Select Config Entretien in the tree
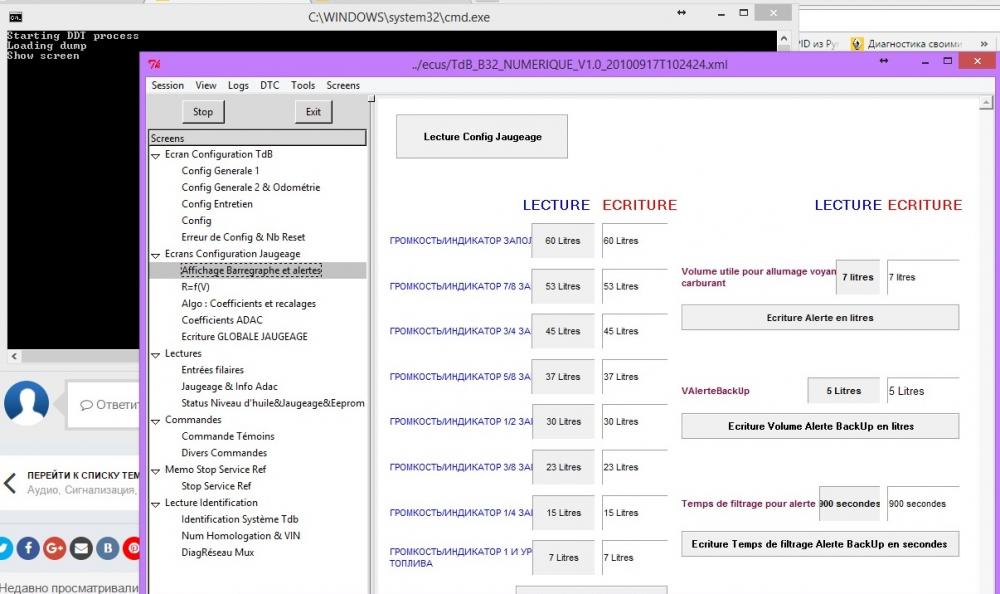Screen dimensions: 1000x594 point(217,204)
